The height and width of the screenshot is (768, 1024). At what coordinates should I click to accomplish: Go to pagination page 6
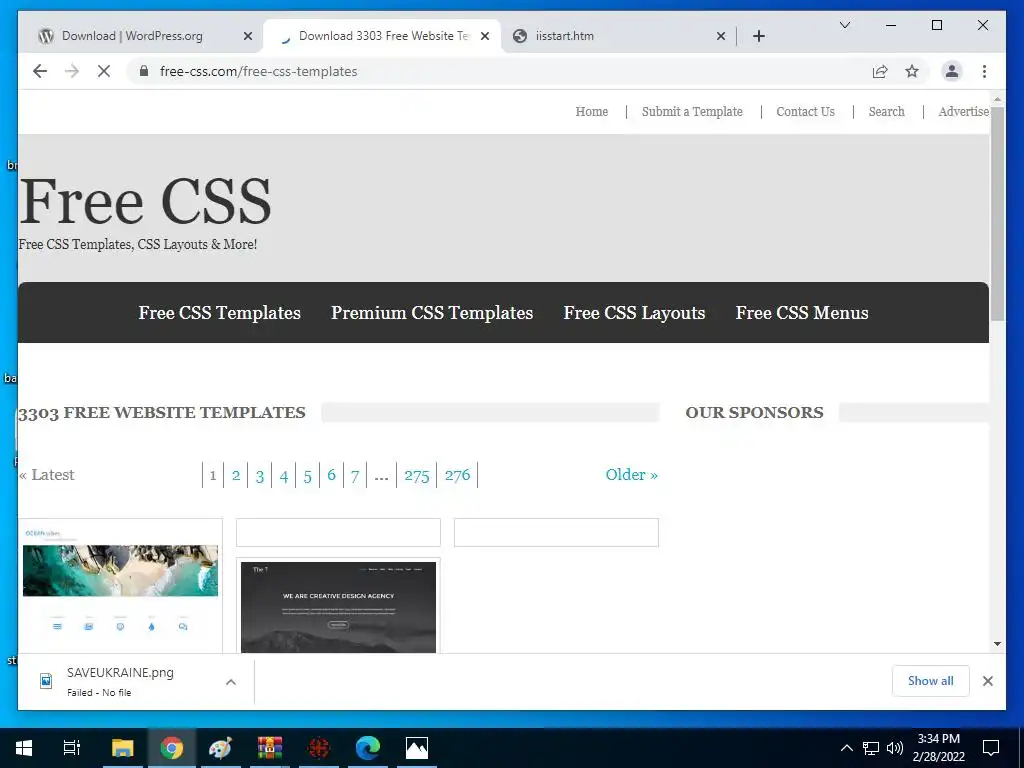[331, 475]
